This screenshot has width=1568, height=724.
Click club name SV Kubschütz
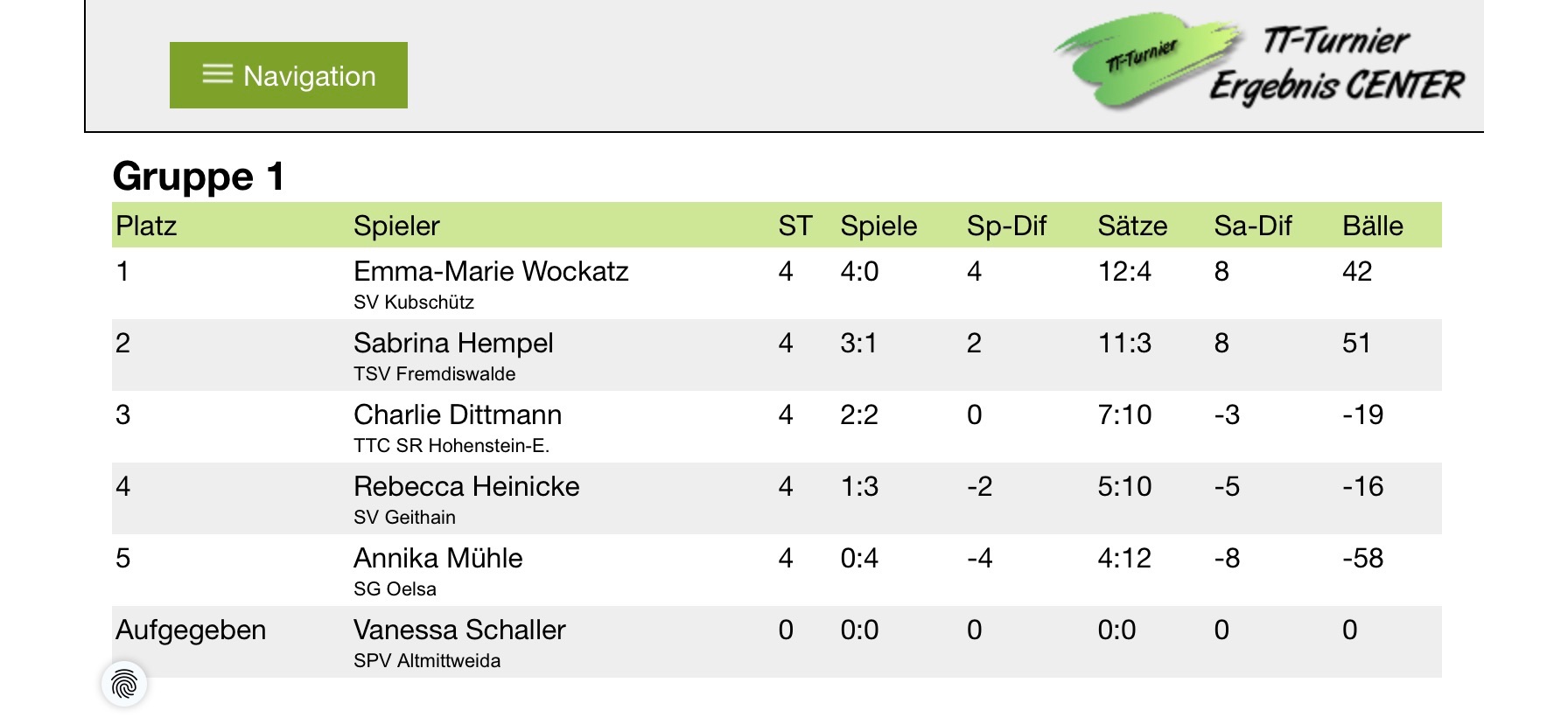(x=414, y=303)
